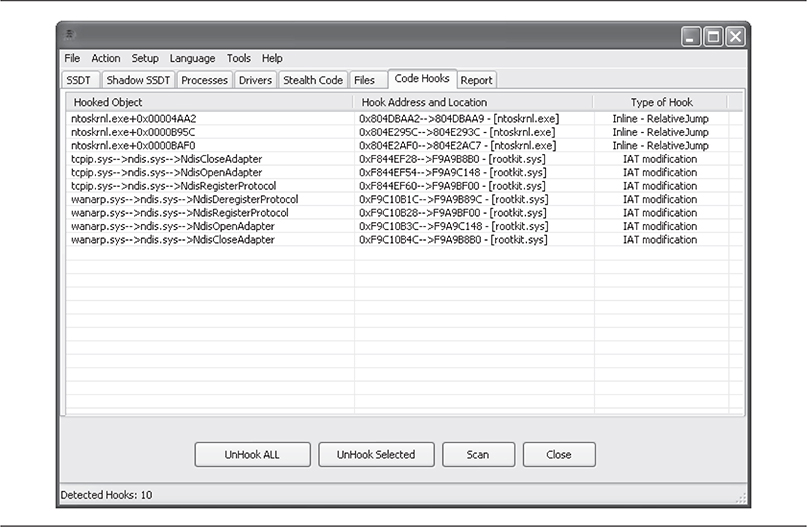This screenshot has height=527, width=807.
Task: Start a scan with the Scan button
Action: point(478,455)
